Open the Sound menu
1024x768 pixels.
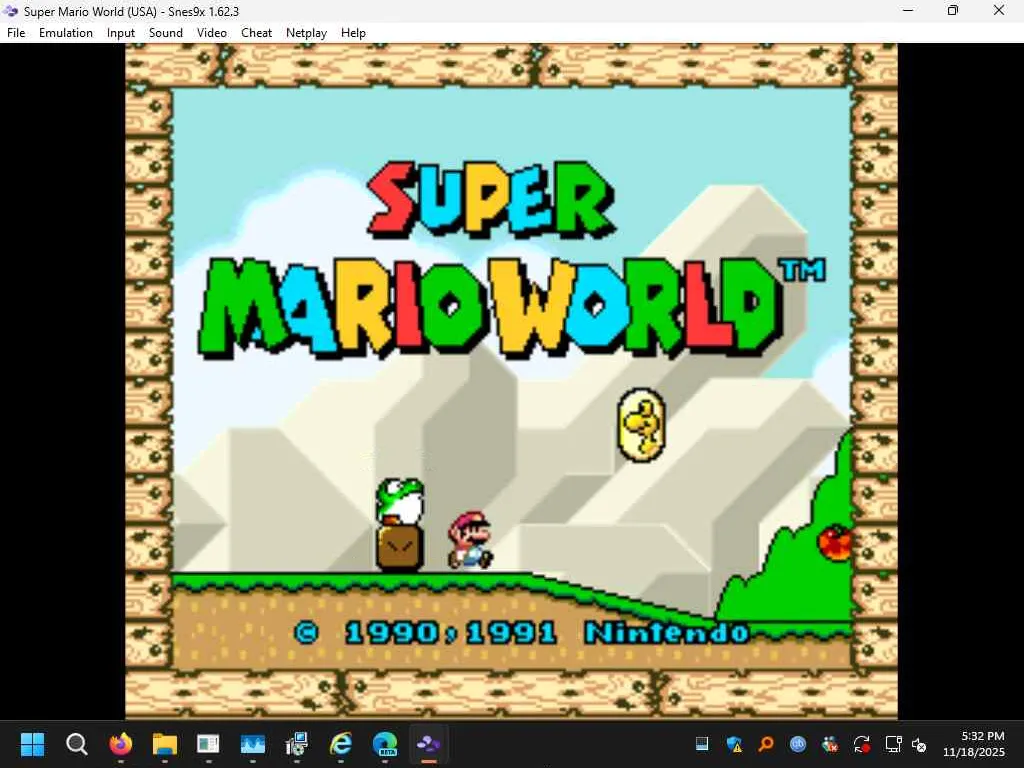pos(166,33)
